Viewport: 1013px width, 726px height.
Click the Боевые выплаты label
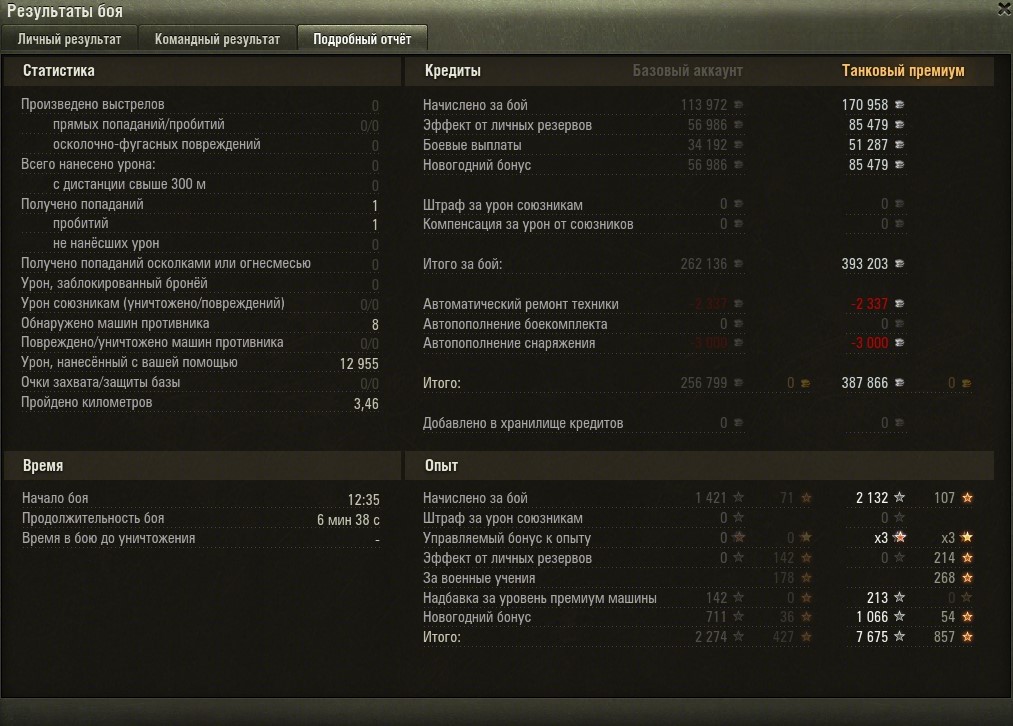click(472, 145)
